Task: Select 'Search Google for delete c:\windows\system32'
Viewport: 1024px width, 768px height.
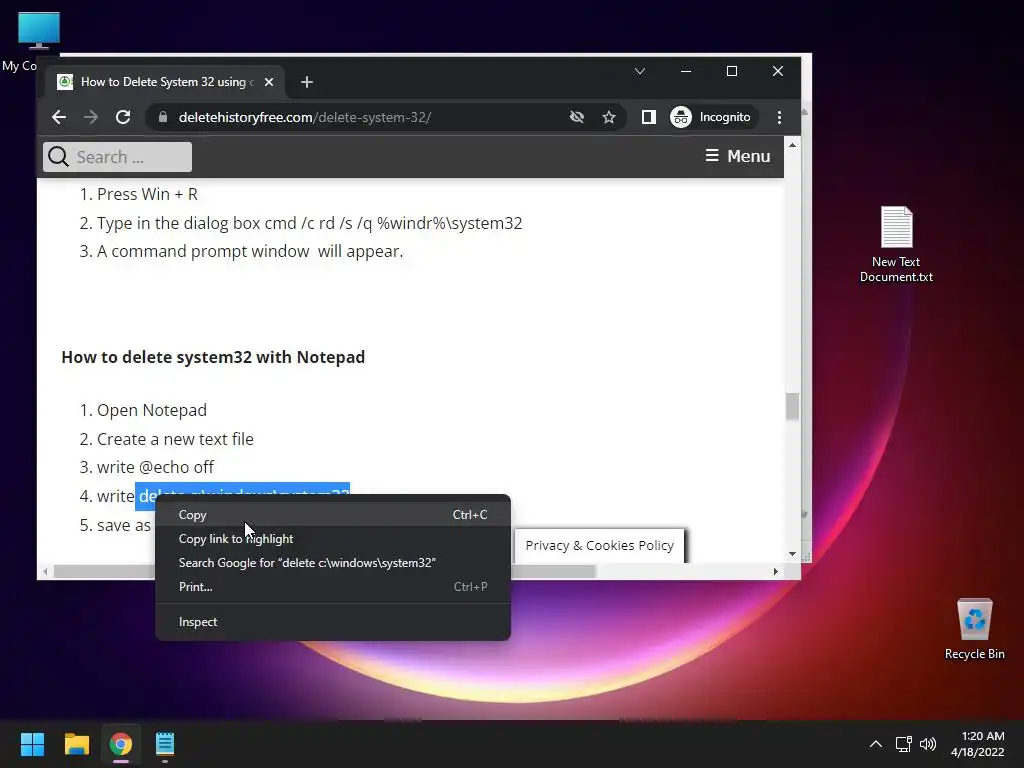Action: pos(333,563)
